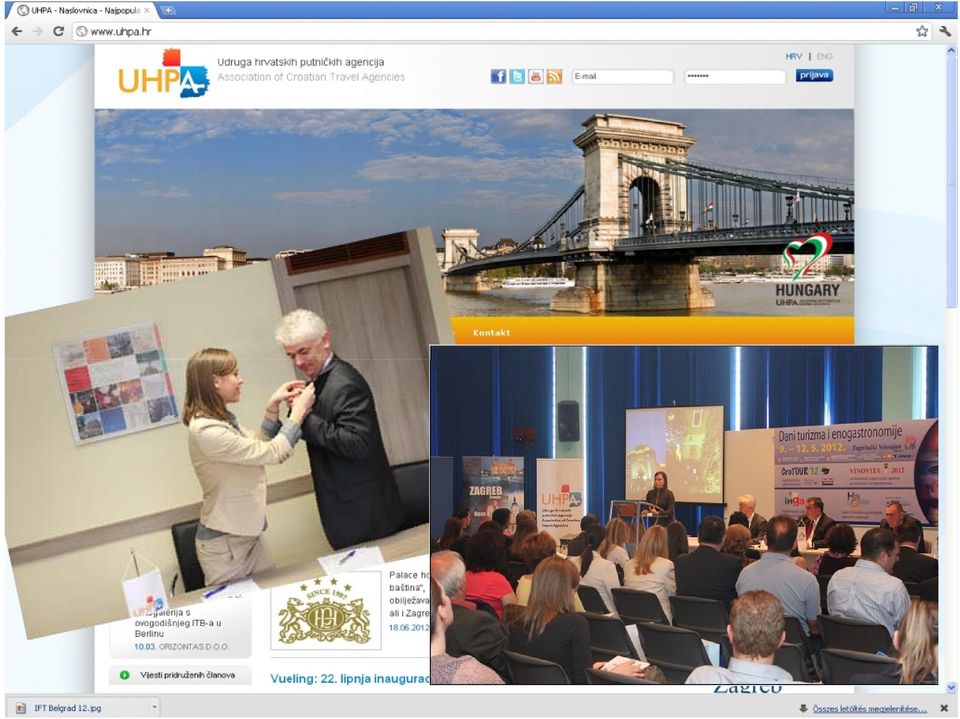Close the downloads bar
The image size is (960, 719).
(944, 708)
